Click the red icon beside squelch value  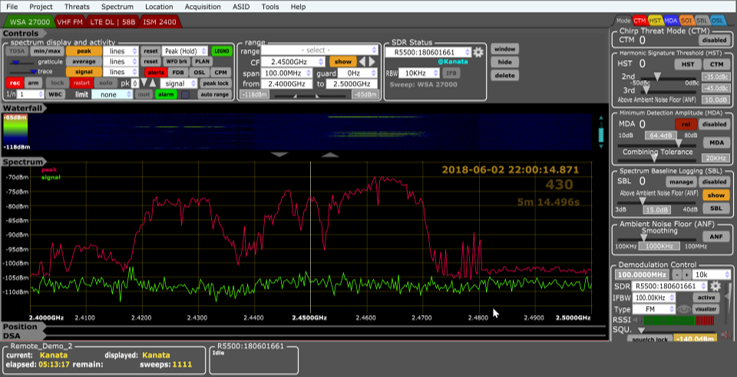726,335
